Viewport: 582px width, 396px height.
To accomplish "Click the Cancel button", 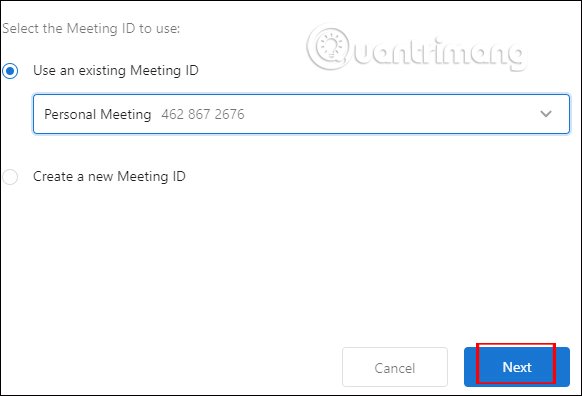I will 395,367.
